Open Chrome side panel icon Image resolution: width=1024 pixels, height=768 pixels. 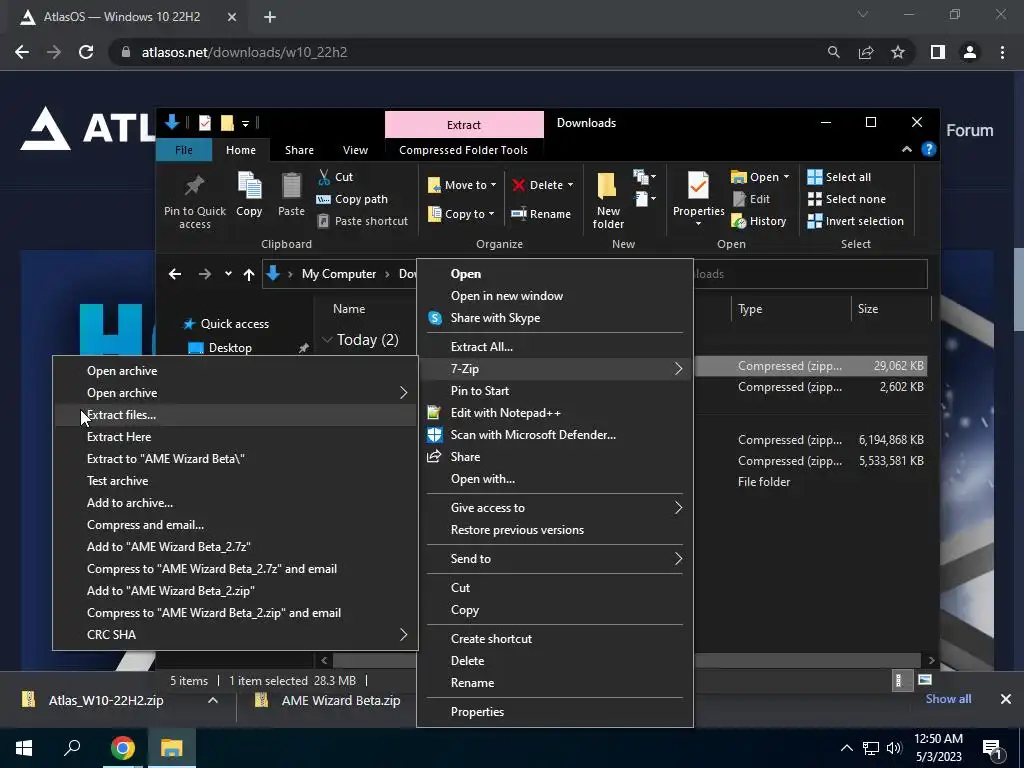point(937,52)
